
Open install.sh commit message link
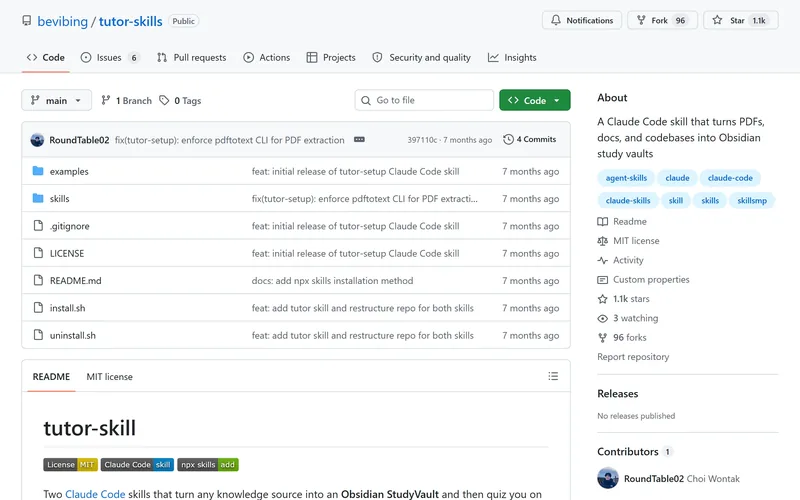(362, 308)
